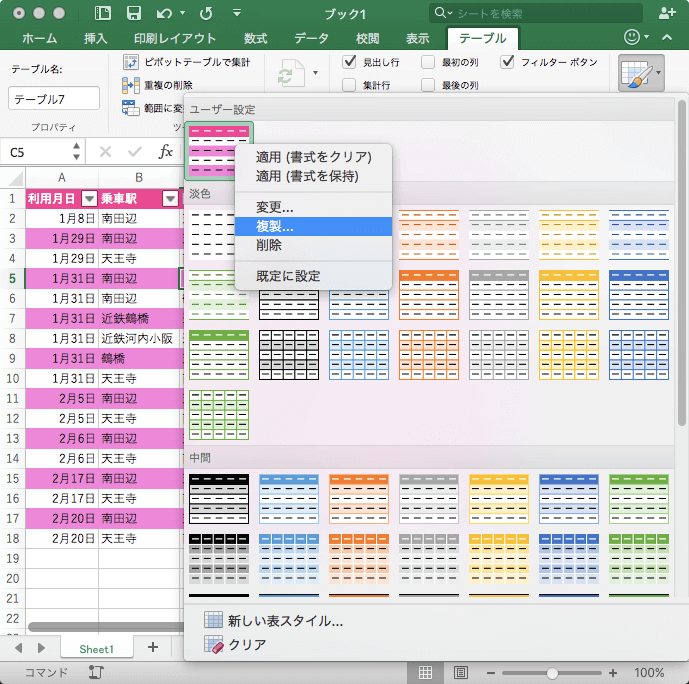Click the Redo arrow icon

click(206, 13)
